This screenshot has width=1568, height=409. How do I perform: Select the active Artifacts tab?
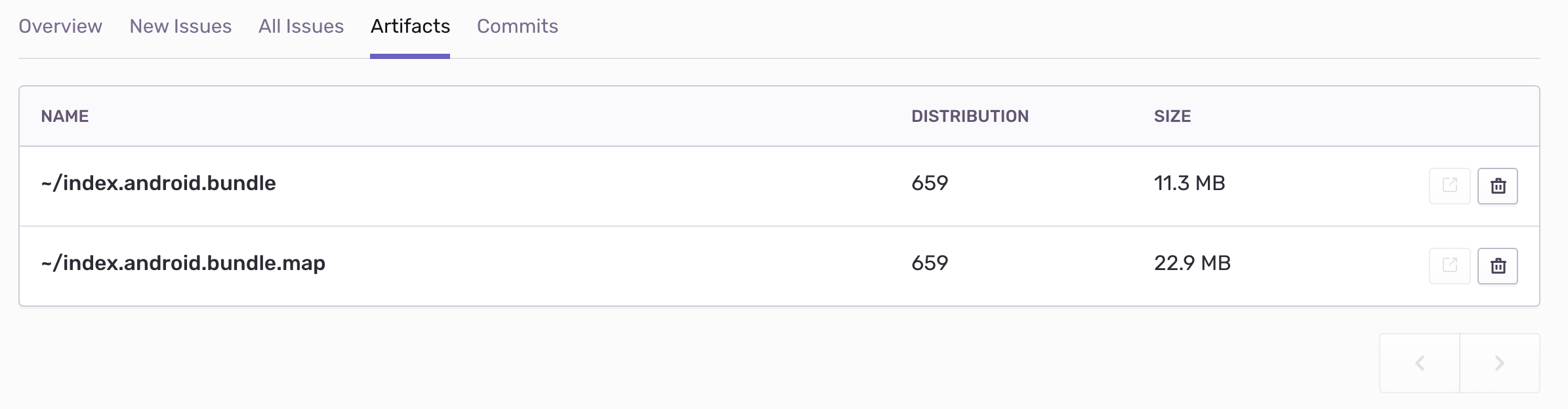coord(410,27)
